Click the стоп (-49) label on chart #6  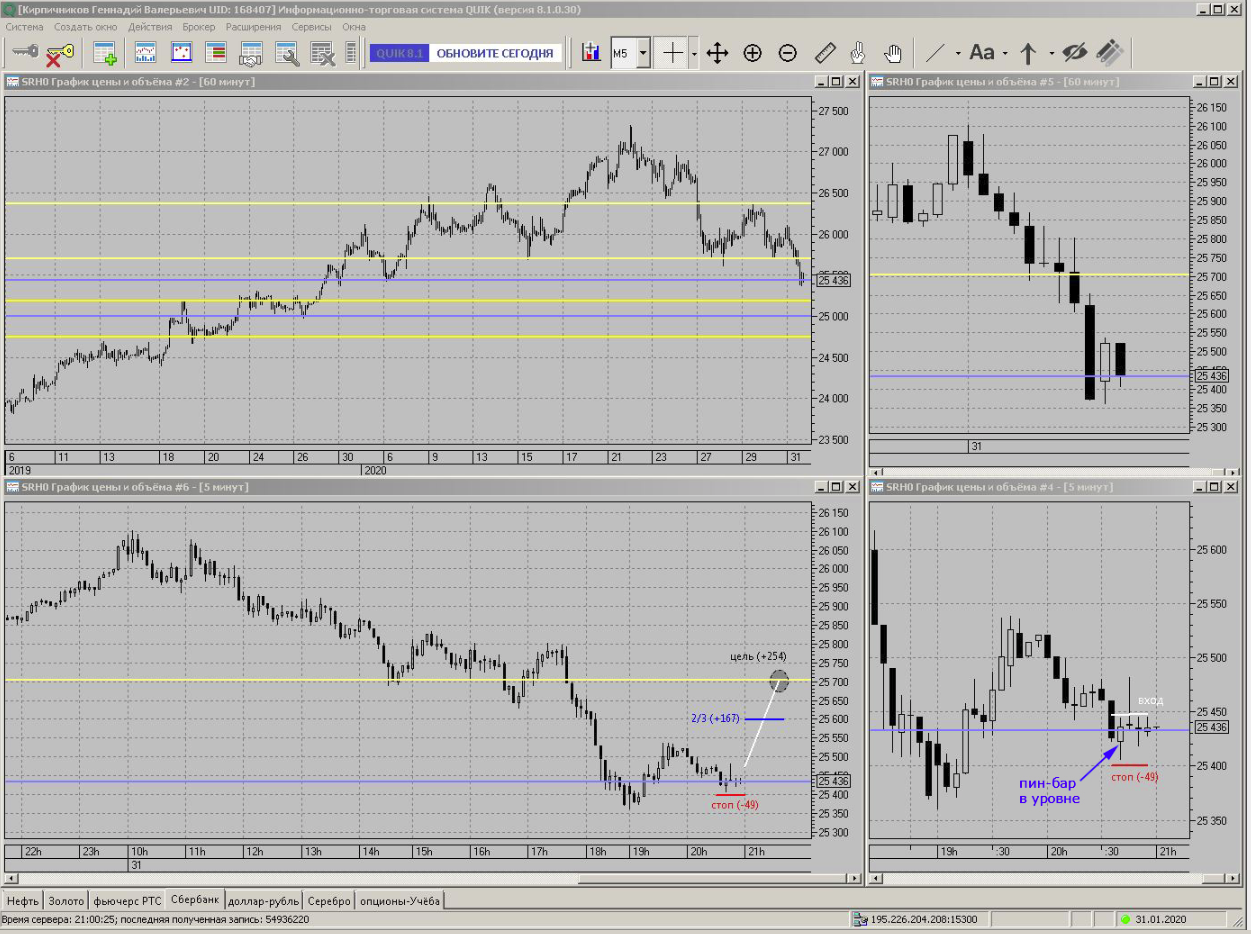click(735, 804)
